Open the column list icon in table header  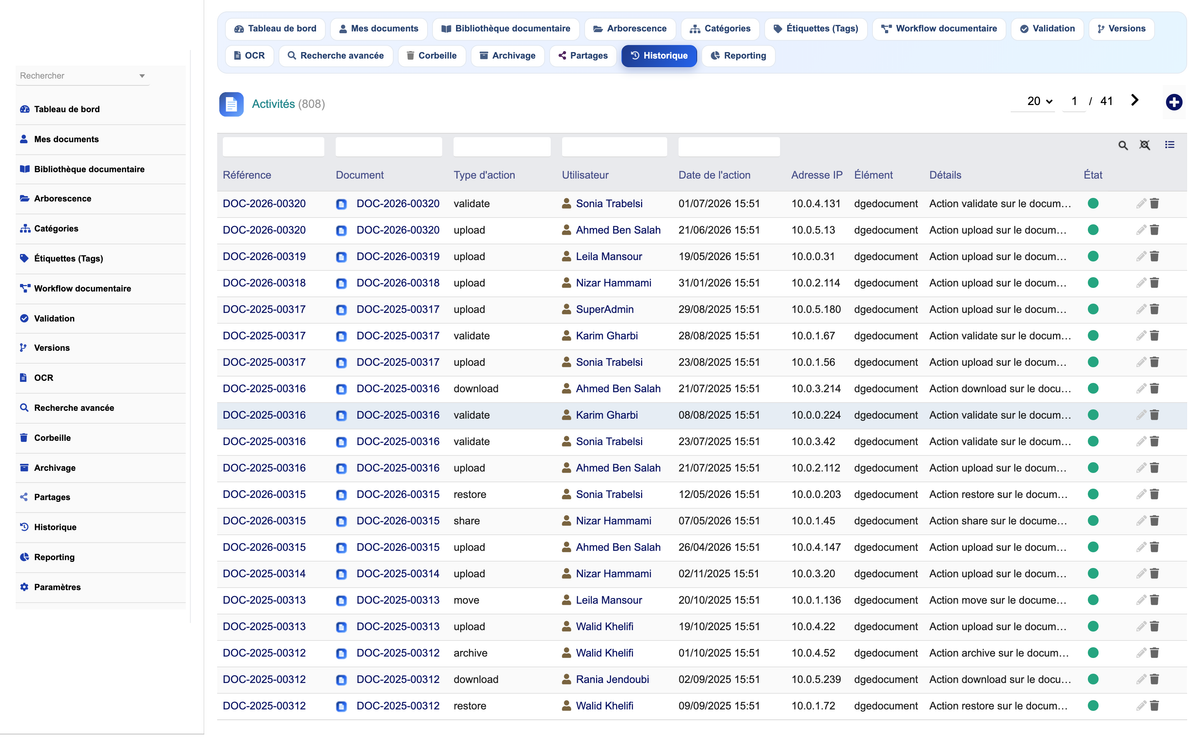click(1170, 146)
